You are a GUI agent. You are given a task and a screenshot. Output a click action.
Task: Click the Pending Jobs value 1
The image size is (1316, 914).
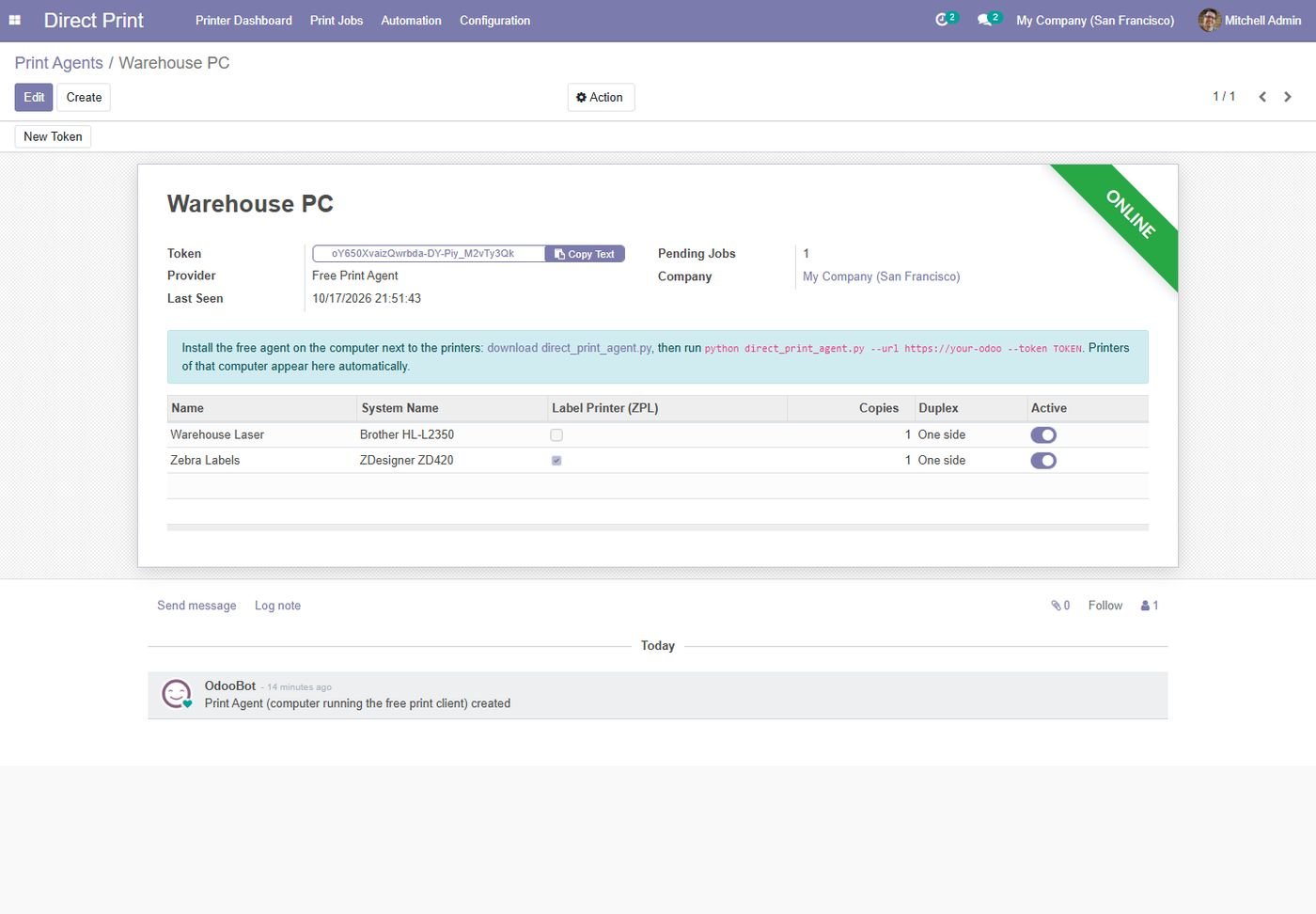coord(807,254)
